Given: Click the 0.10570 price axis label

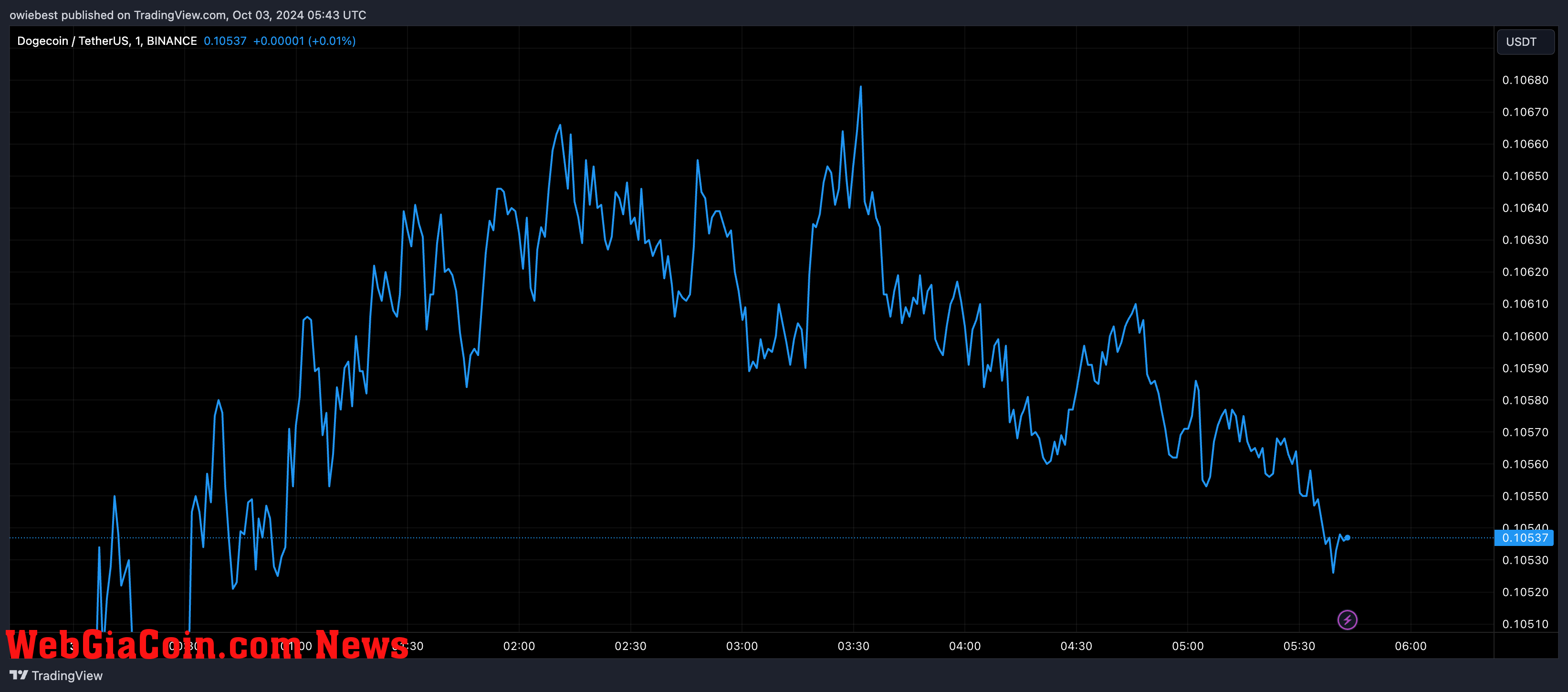Looking at the screenshot, I should pos(1525,432).
